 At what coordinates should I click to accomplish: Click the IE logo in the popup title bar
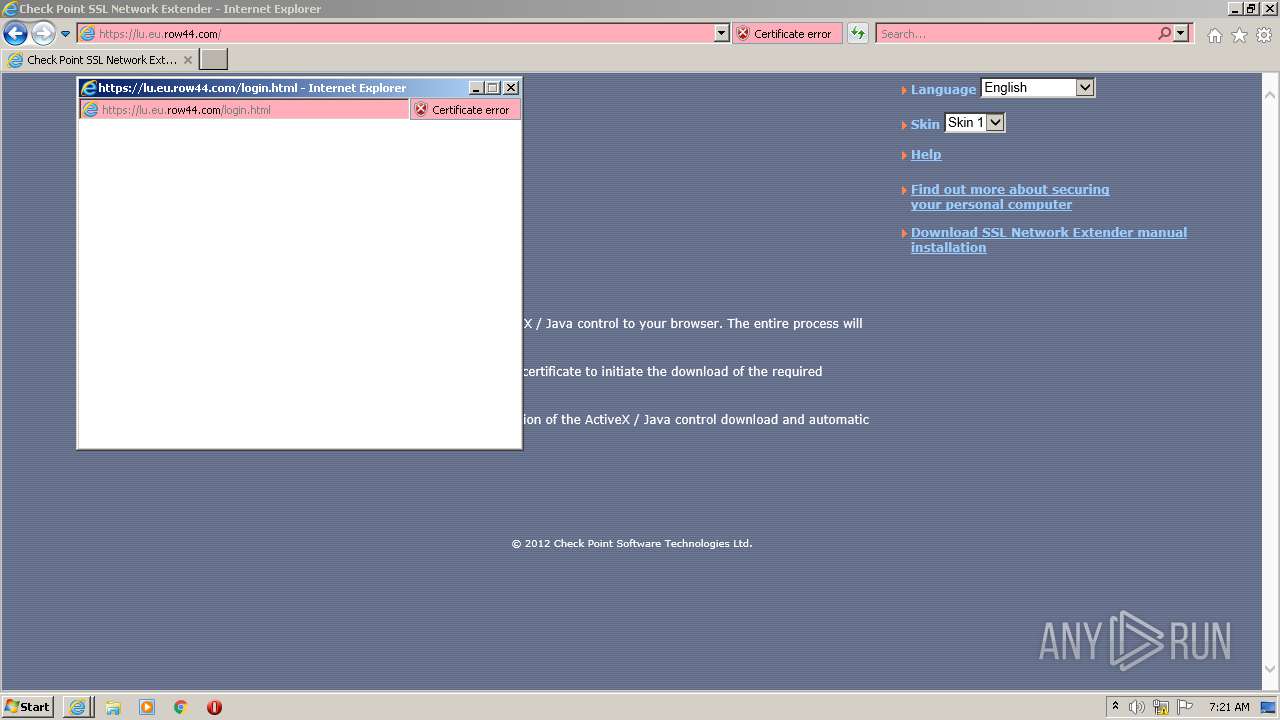[x=88, y=88]
